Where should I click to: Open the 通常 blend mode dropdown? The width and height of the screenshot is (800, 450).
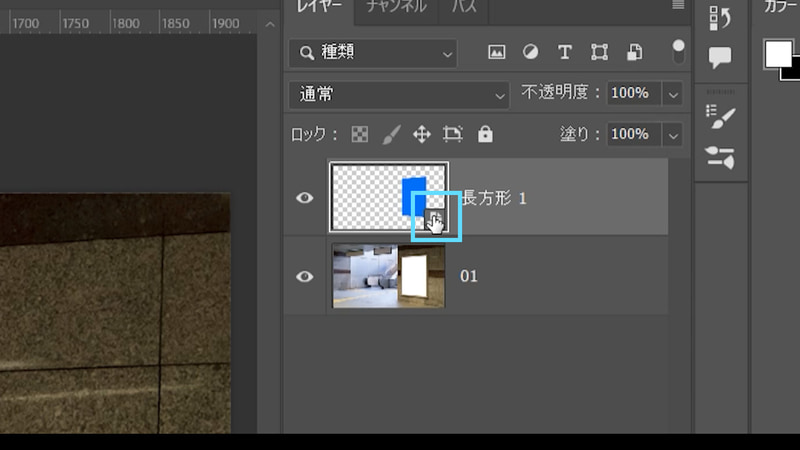399,95
